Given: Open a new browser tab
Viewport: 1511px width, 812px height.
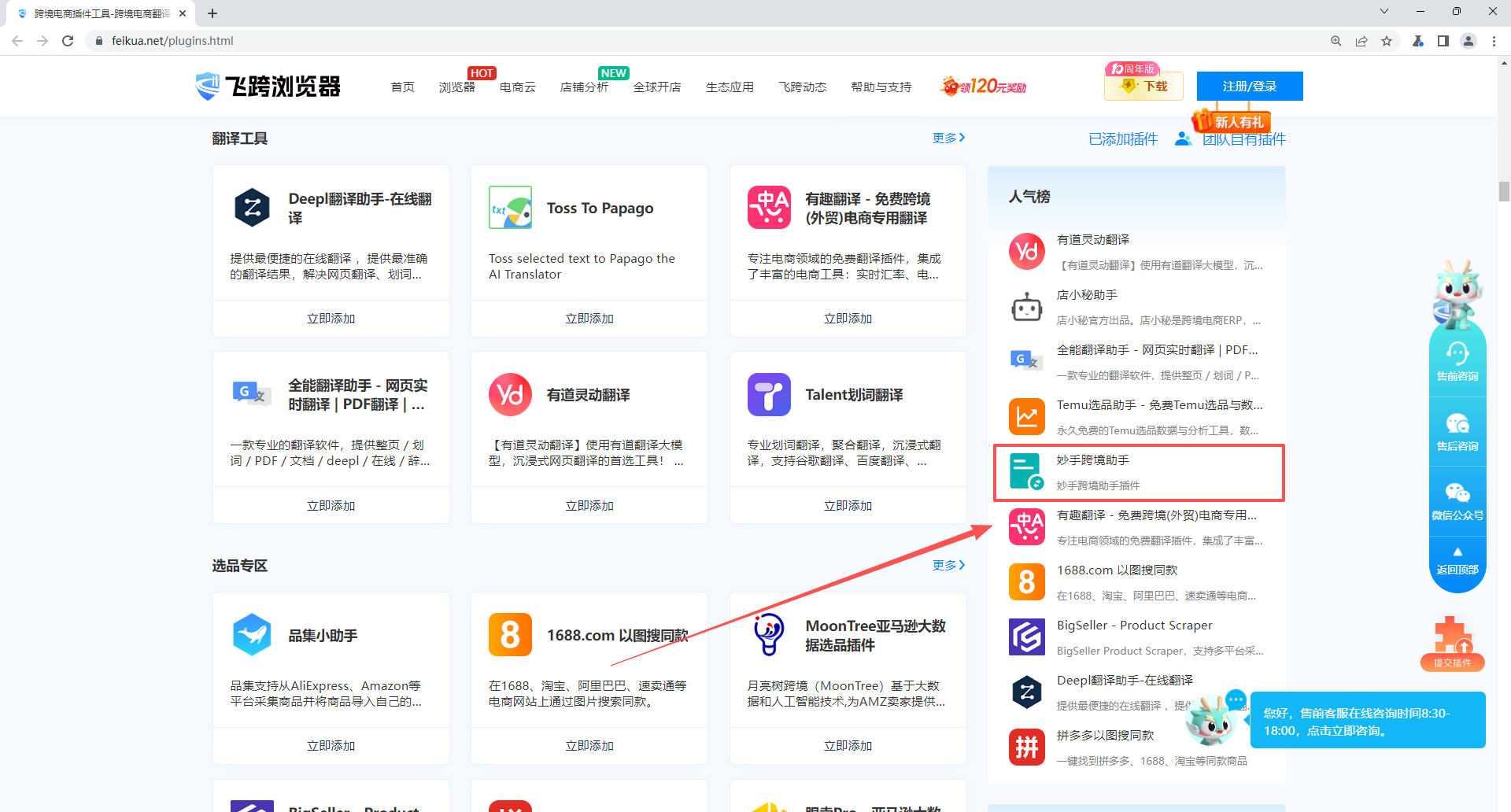Looking at the screenshot, I should (212, 13).
